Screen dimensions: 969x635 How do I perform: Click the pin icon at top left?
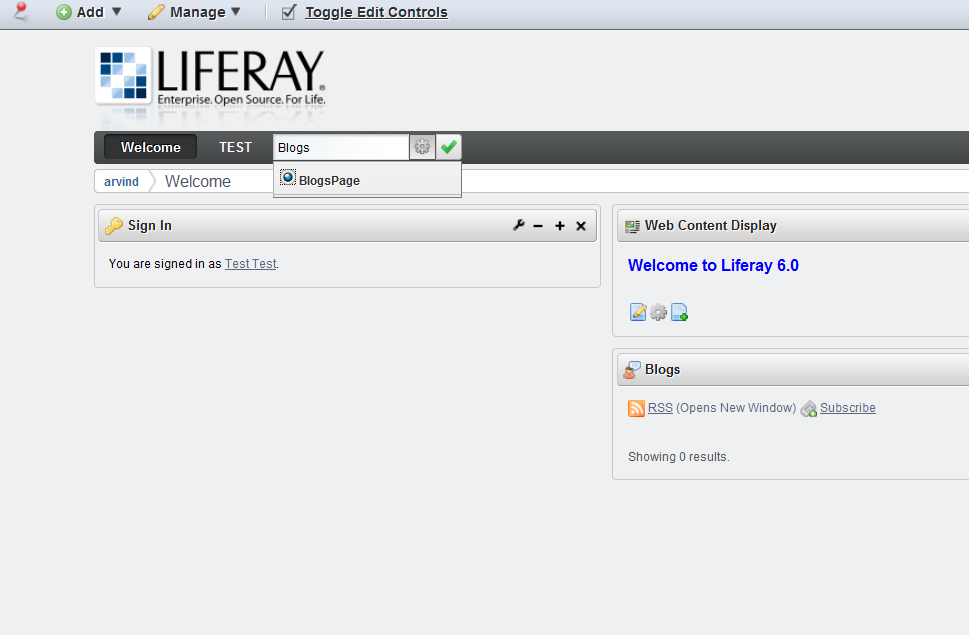coord(19,13)
